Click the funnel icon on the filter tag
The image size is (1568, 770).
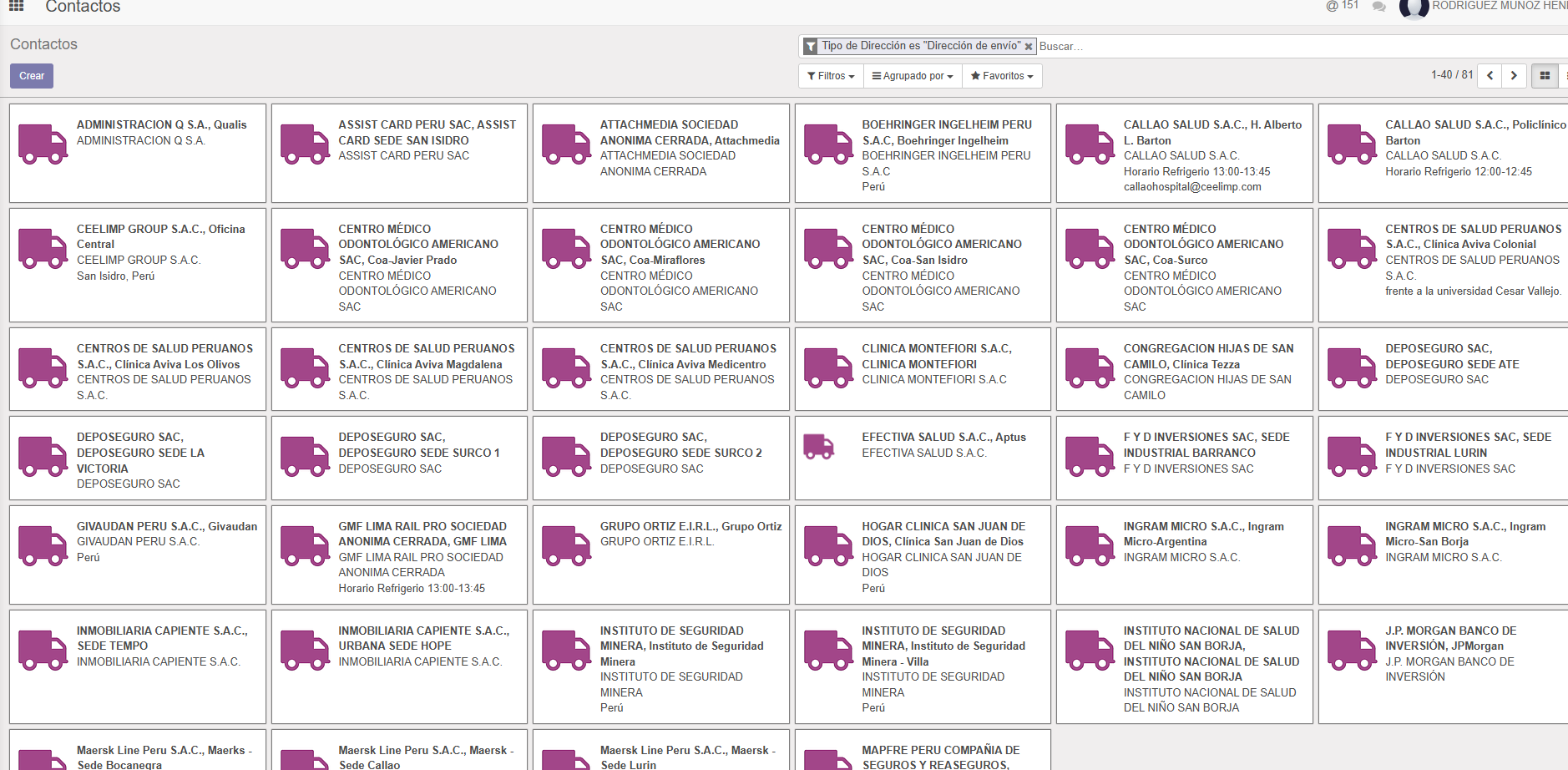pos(811,47)
